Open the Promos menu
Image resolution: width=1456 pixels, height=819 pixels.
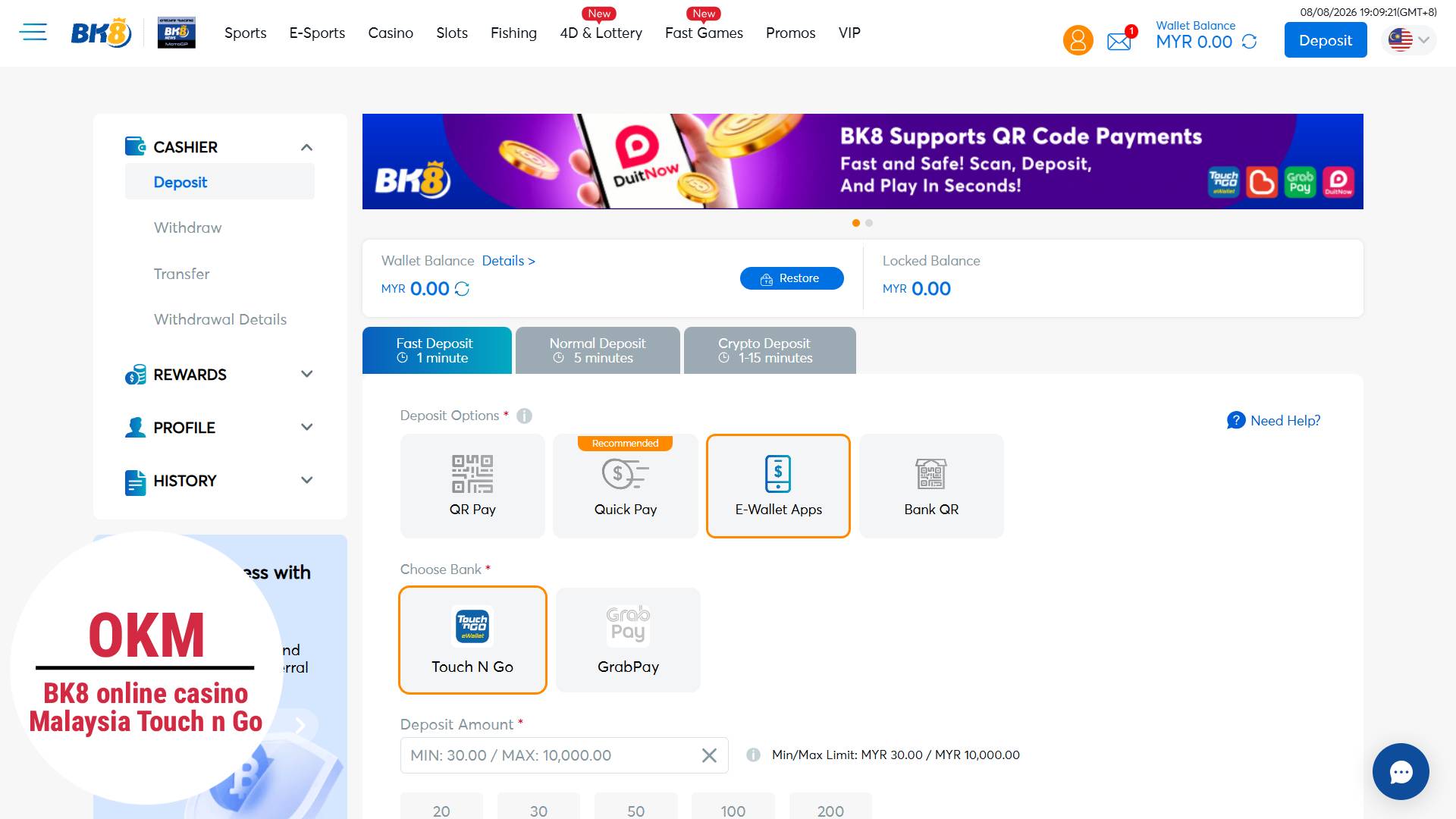(790, 33)
